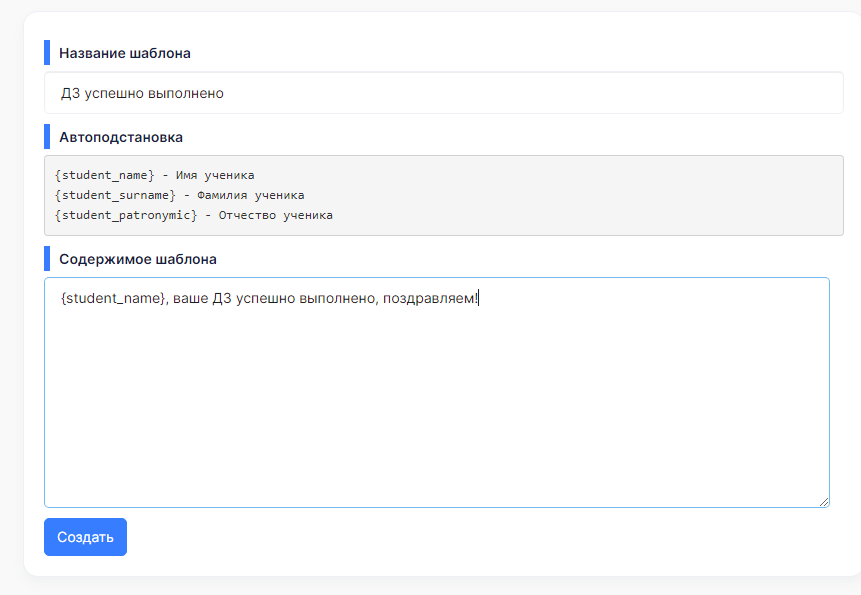Screen dimensions: 861x595
Task: Place cursor on {student_name} in template content
Action: 113,298
